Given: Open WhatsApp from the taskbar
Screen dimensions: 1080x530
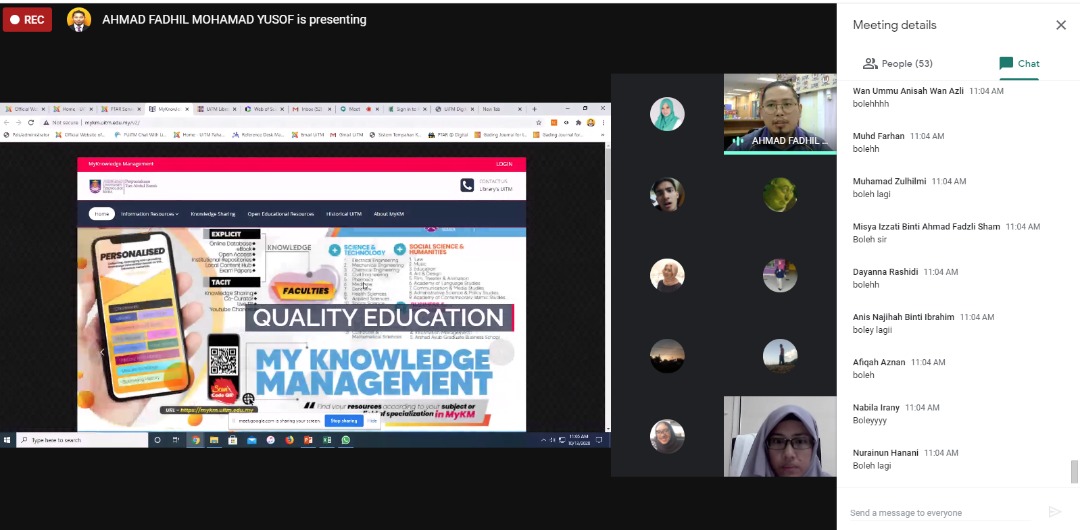Looking at the screenshot, I should (x=345, y=440).
